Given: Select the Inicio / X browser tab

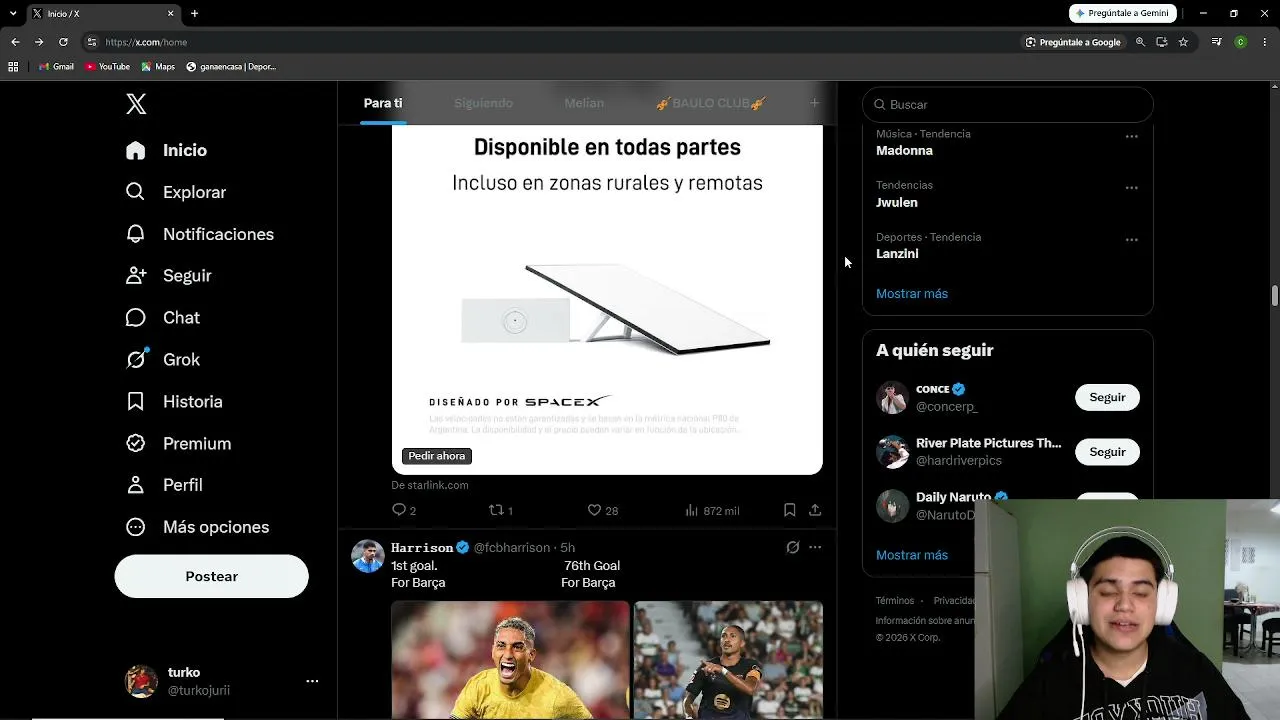Looking at the screenshot, I should pos(103,14).
